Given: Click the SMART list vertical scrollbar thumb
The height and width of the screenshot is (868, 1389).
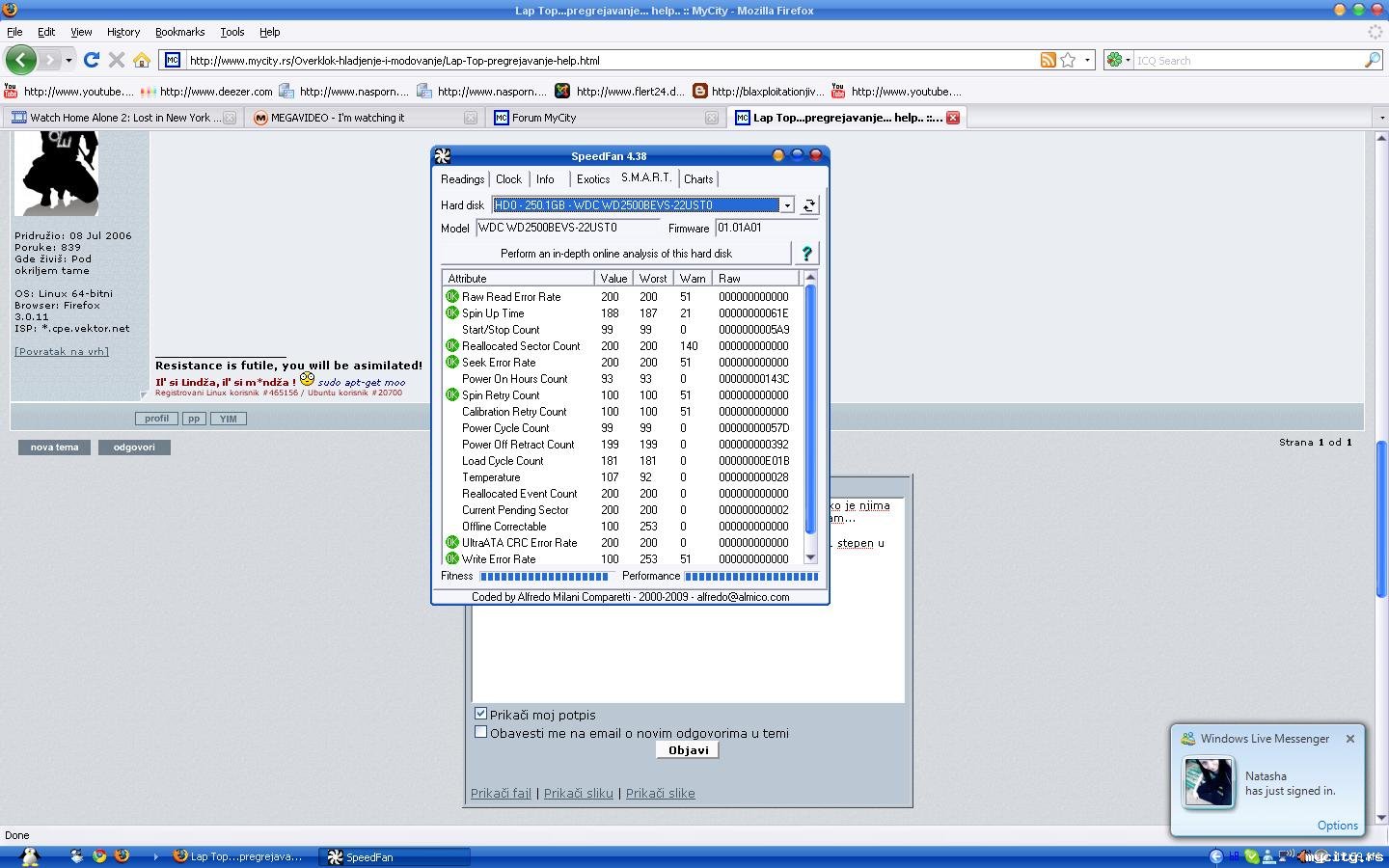Looking at the screenshot, I should click(x=810, y=409).
